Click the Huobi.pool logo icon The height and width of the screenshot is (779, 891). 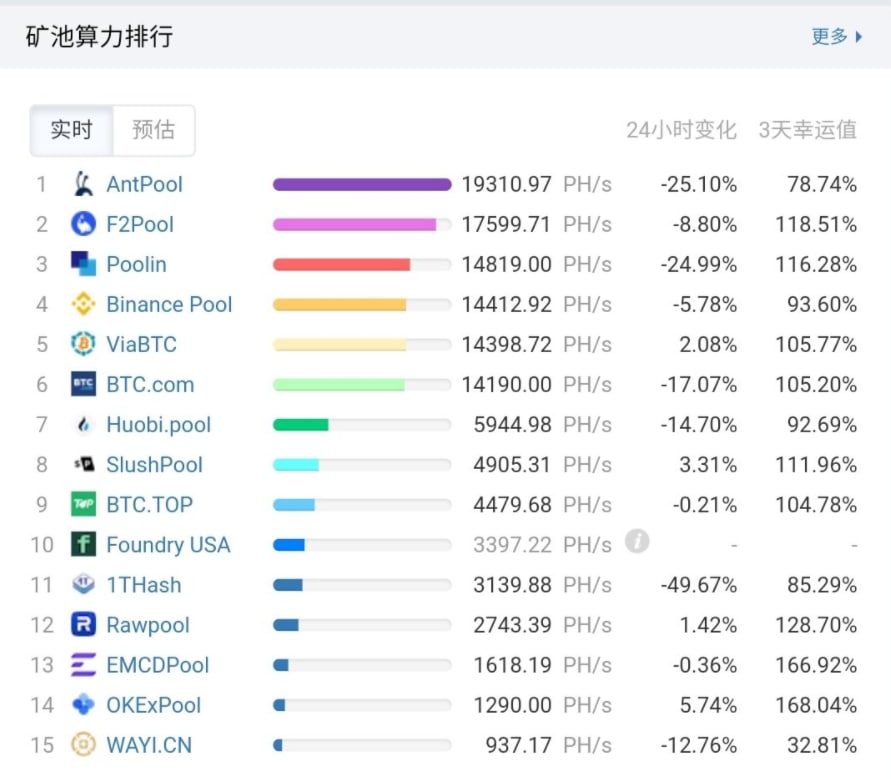pyautogui.click(x=84, y=424)
